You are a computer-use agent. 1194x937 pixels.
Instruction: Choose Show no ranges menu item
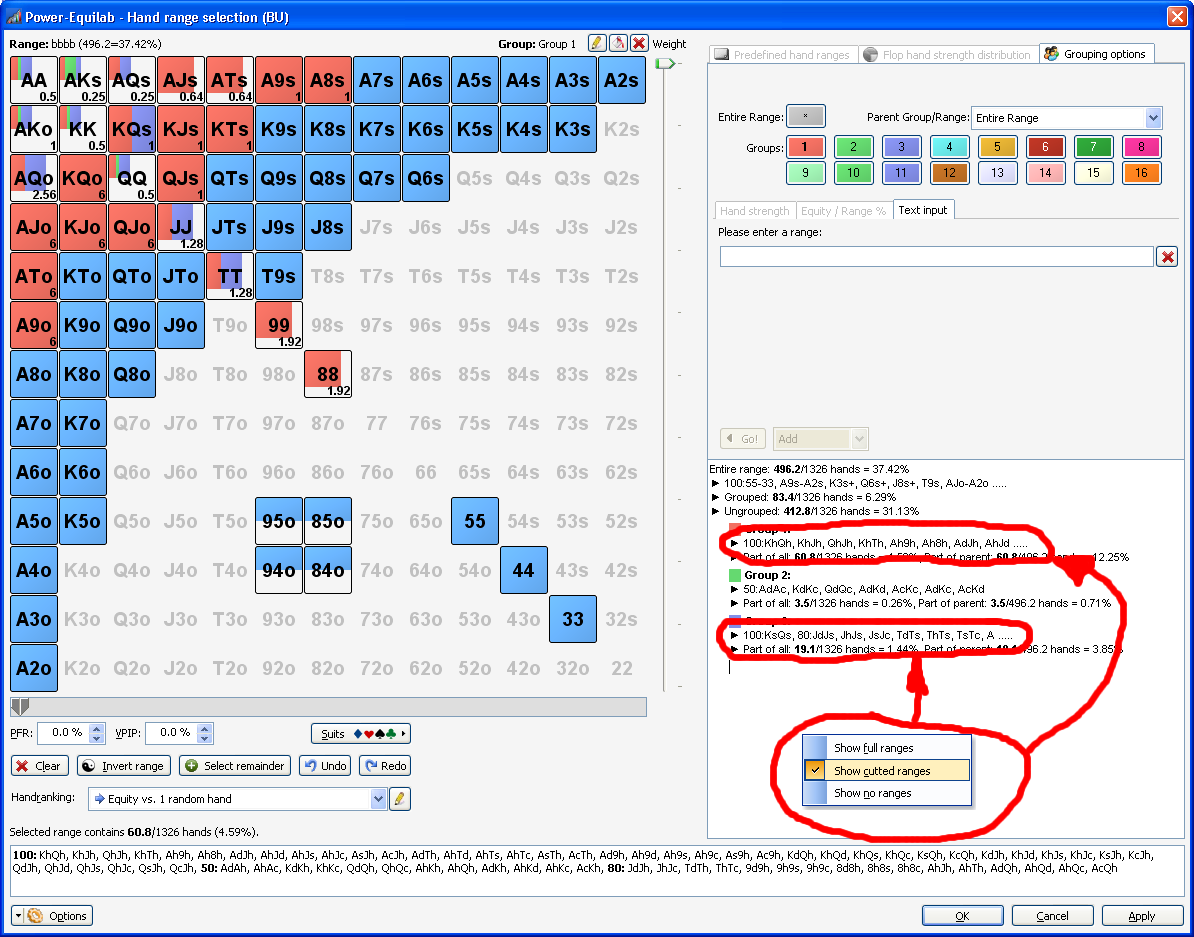click(x=887, y=793)
